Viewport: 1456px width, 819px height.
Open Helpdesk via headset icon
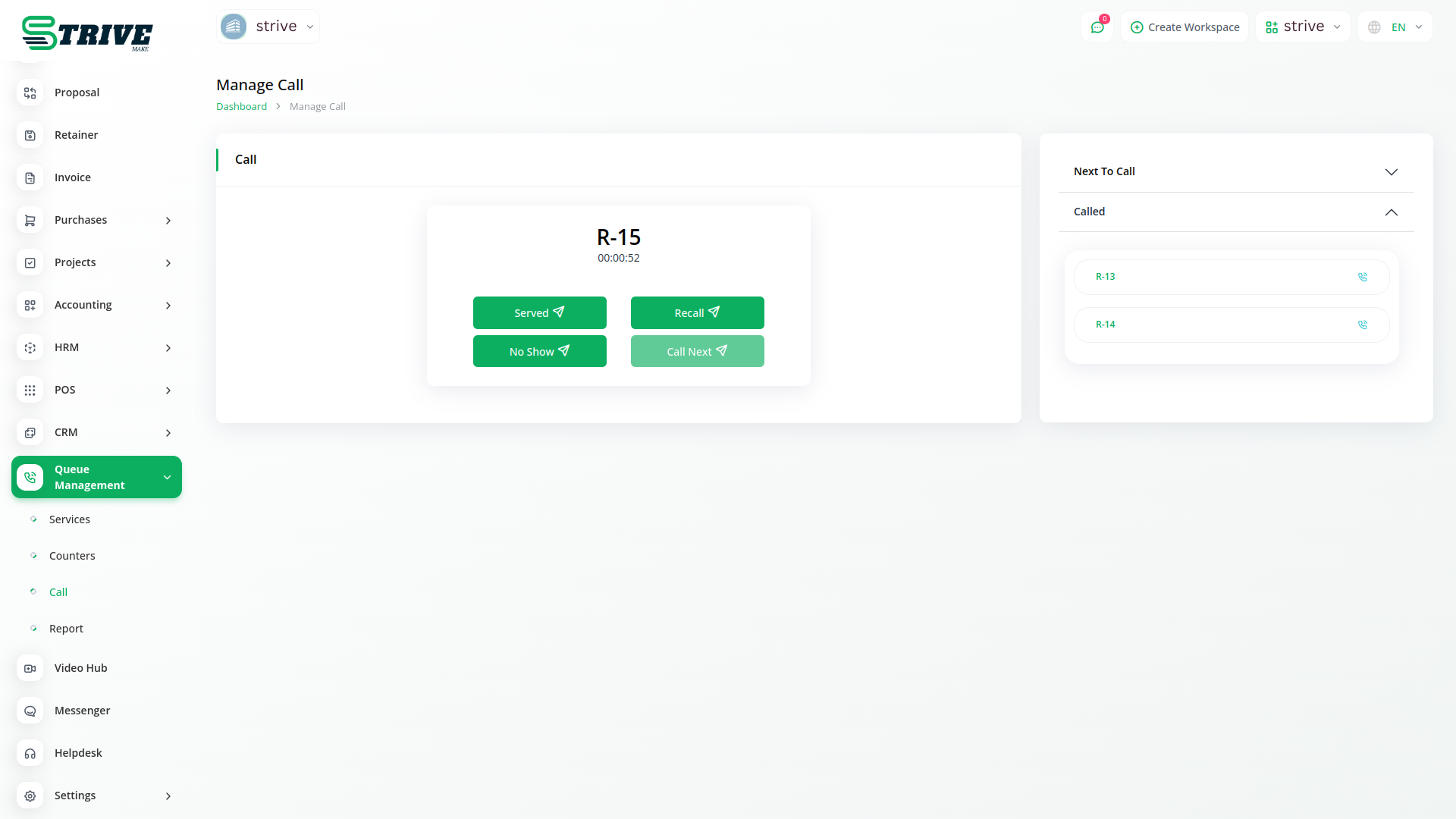(30, 753)
